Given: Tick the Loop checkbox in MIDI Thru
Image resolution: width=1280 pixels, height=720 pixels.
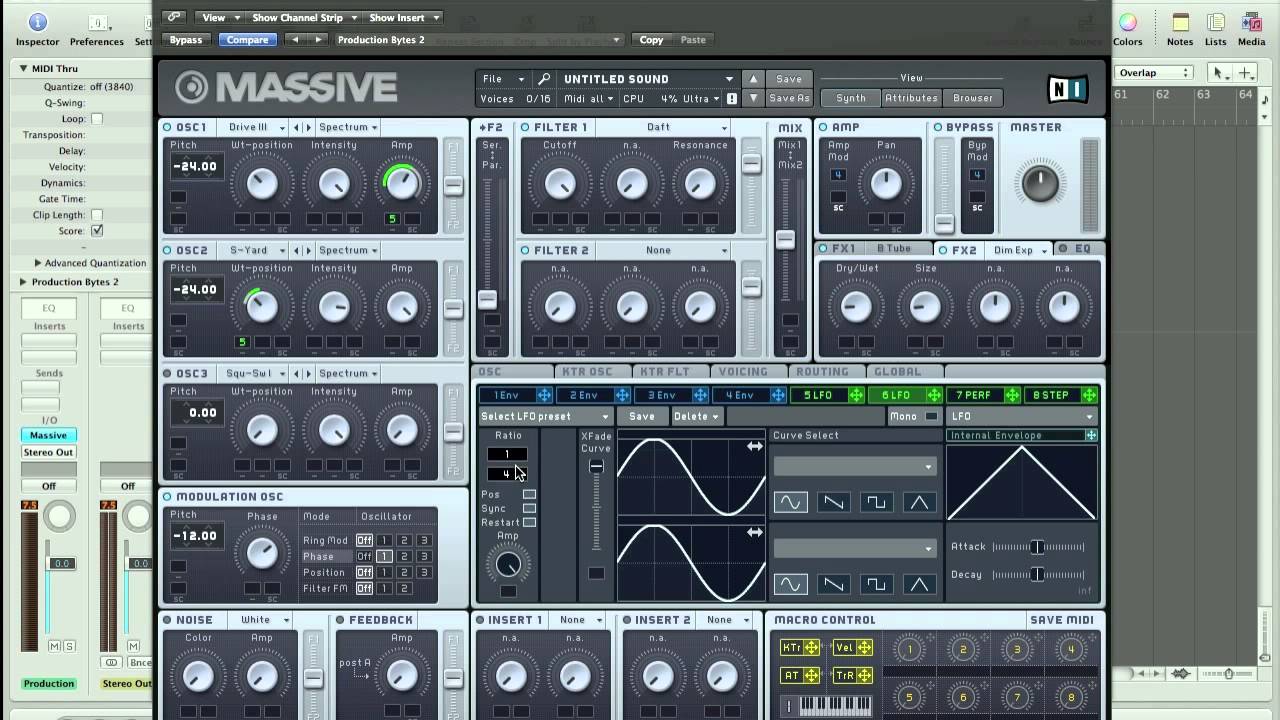Looking at the screenshot, I should (97, 119).
